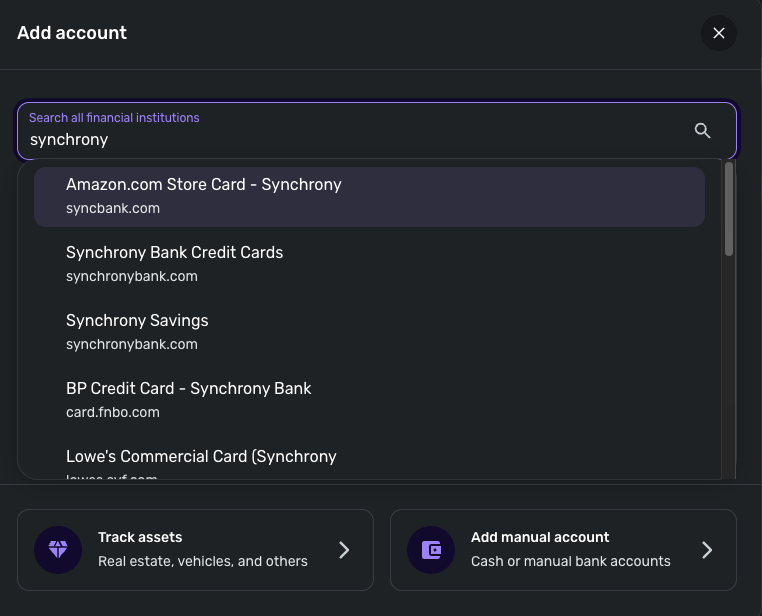Click the syncbank.com domain text
The image size is (762, 616).
(113, 208)
